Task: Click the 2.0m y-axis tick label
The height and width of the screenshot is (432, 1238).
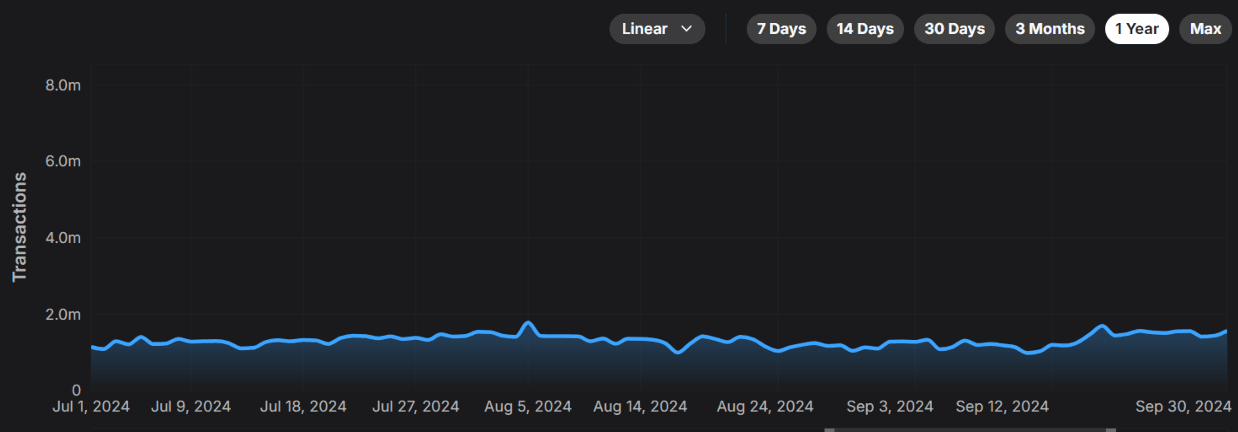Action: pos(63,315)
